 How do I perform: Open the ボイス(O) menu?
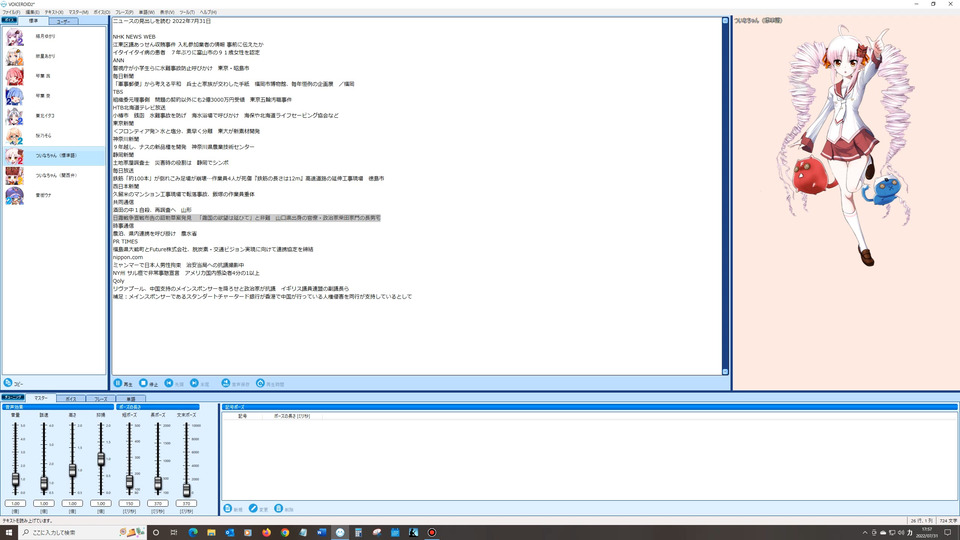(102, 12)
